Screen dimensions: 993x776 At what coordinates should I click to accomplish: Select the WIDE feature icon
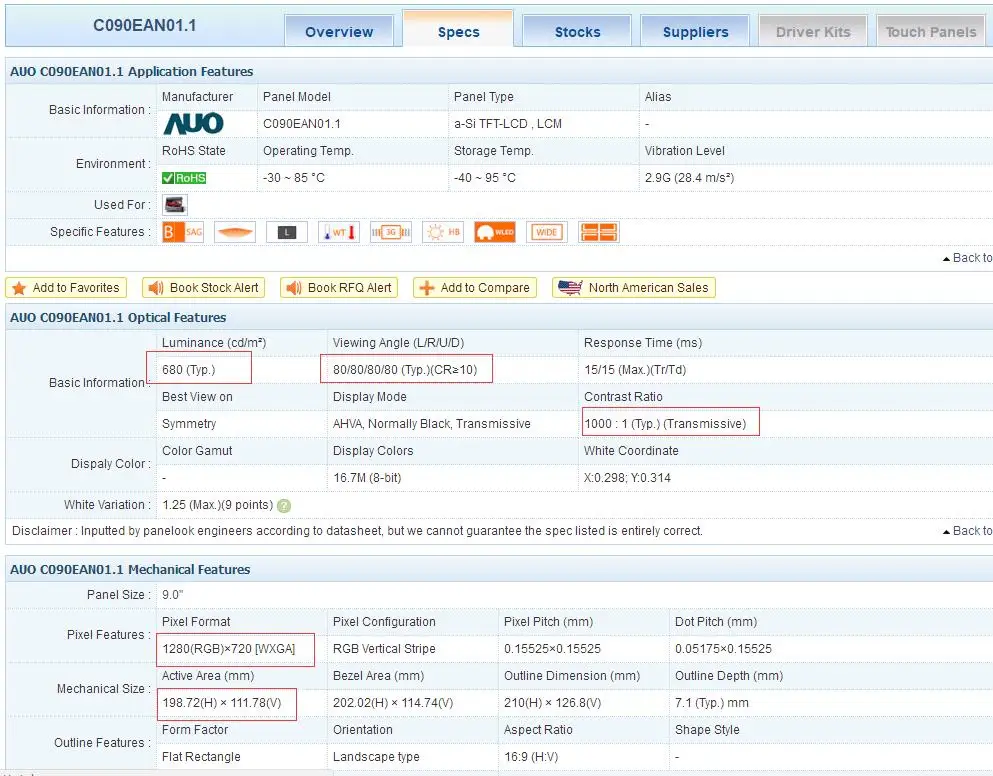[x=547, y=232]
